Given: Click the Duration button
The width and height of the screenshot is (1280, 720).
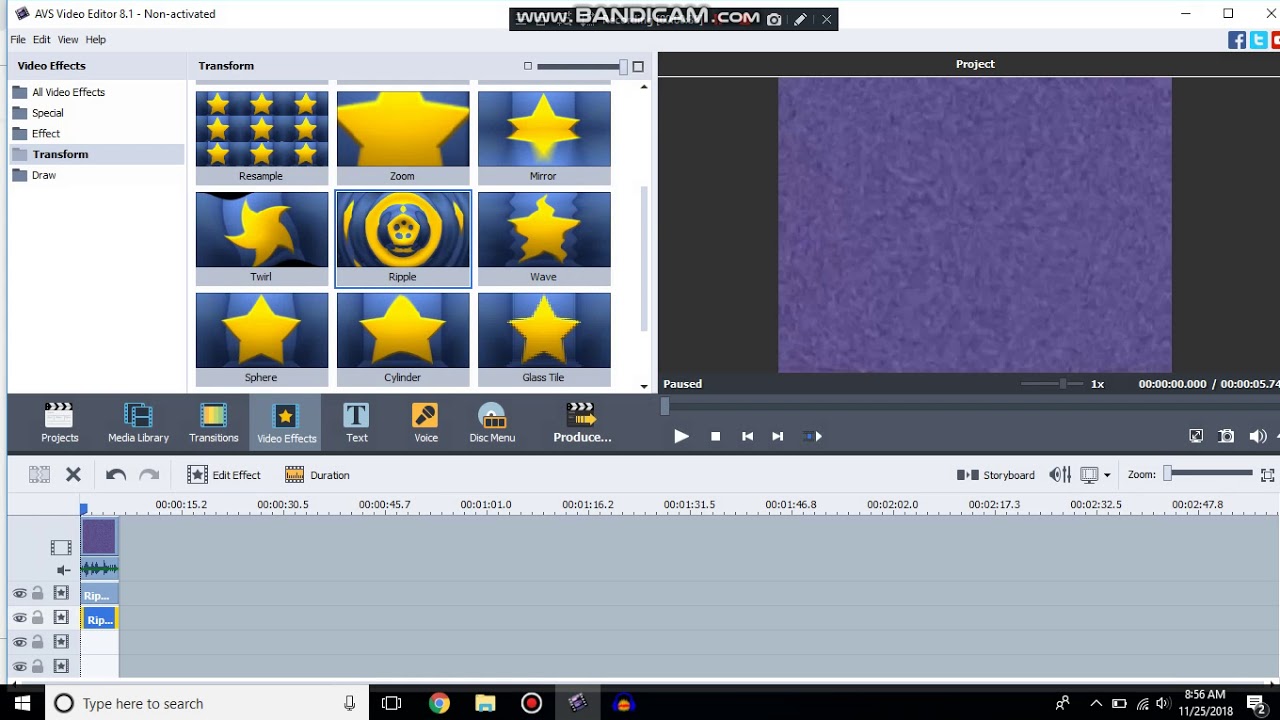Looking at the screenshot, I should tap(317, 475).
